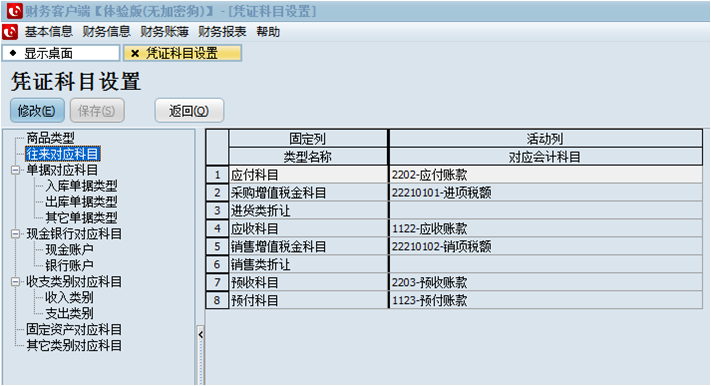Screen dimensions: 711x386
Task: Click the red app logo in the title bar
Action: [14, 10]
